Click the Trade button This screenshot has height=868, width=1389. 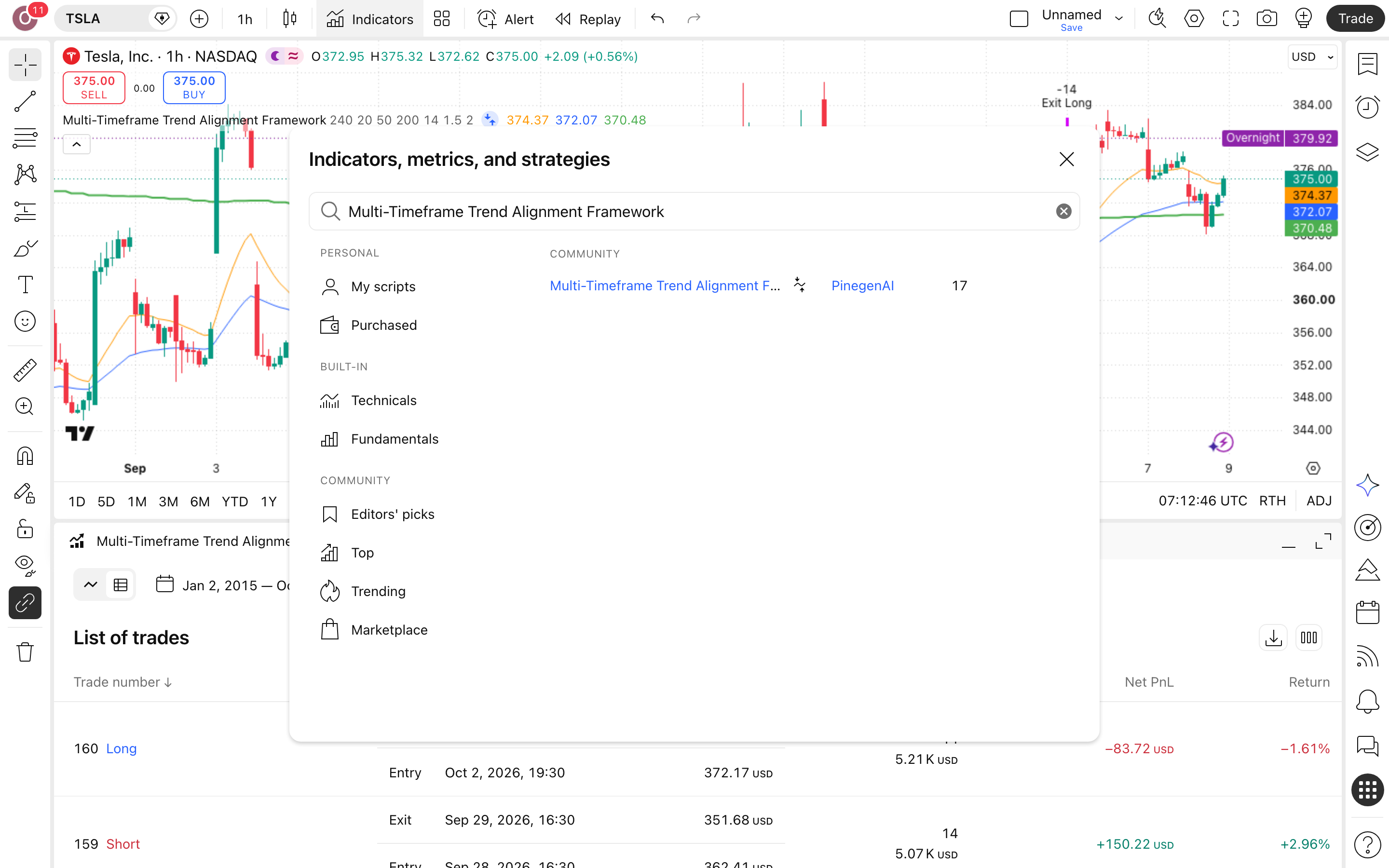pyautogui.click(x=1355, y=19)
